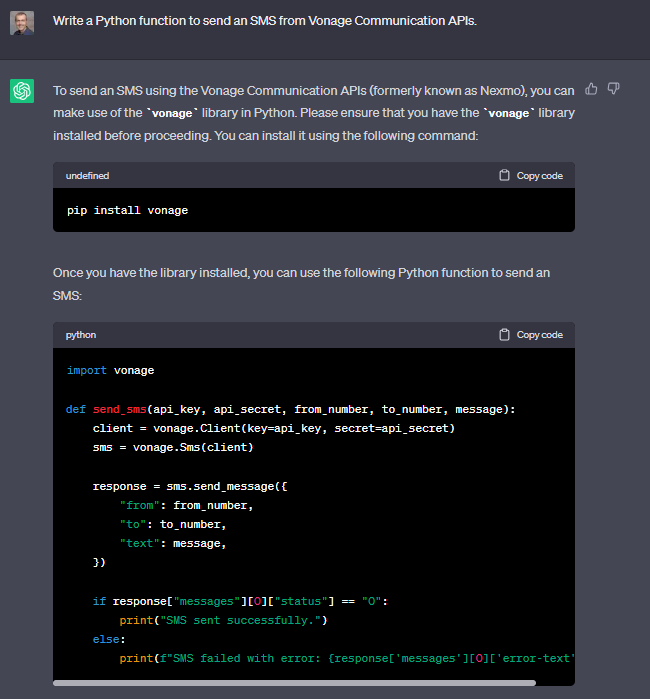This screenshot has height=699, width=650.
Task: Click the user profile avatar
Action: (22, 23)
